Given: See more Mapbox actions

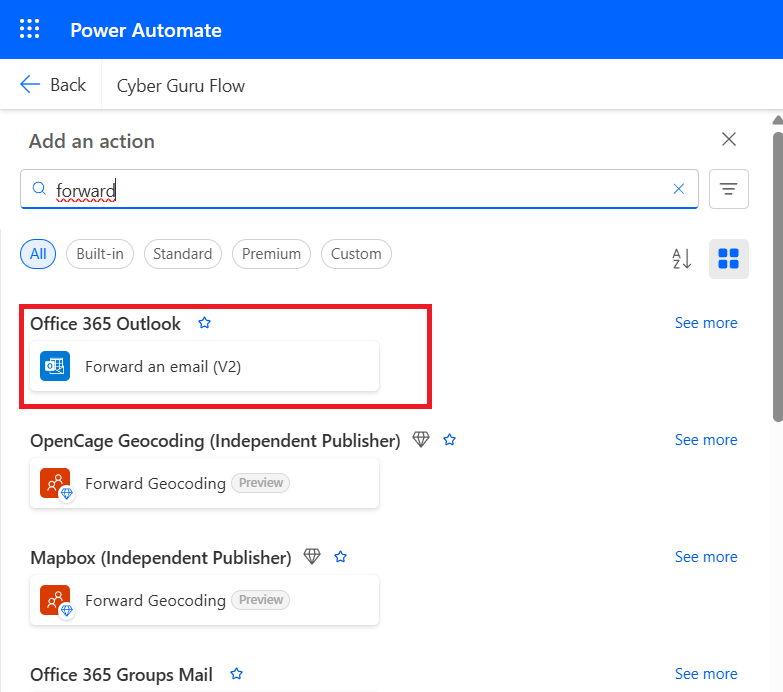Looking at the screenshot, I should (x=706, y=557).
